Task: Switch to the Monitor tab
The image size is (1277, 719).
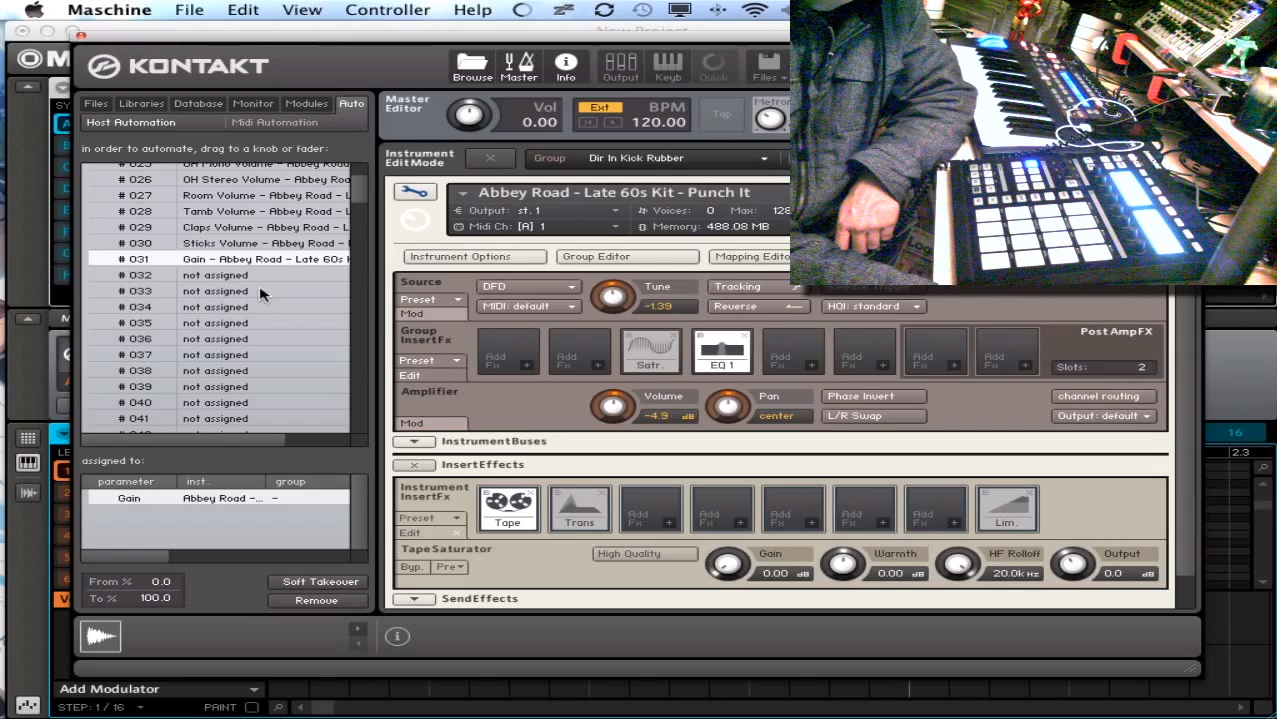Action: pyautogui.click(x=253, y=103)
